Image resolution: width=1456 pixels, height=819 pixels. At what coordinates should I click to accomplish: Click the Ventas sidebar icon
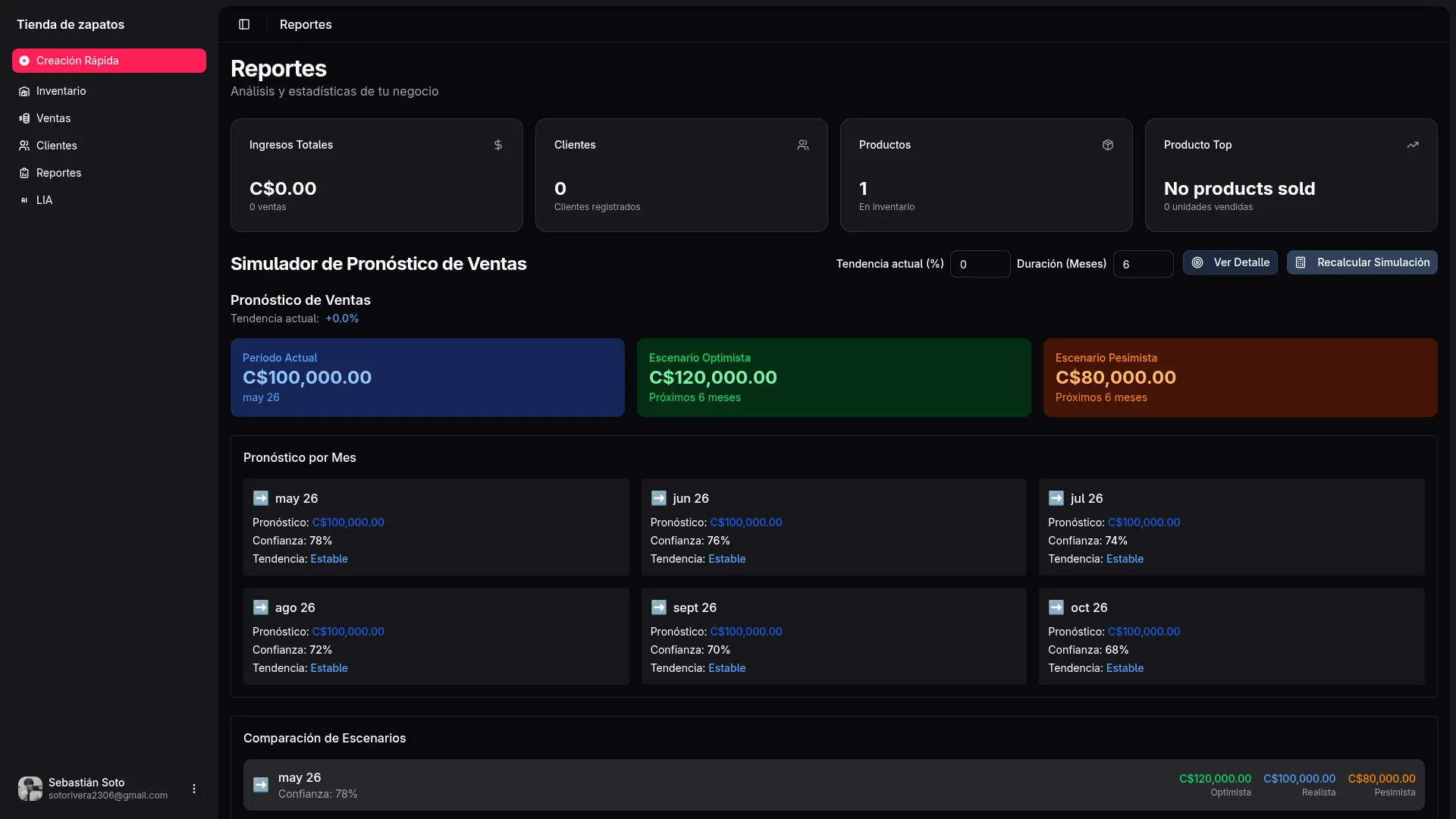[x=24, y=118]
